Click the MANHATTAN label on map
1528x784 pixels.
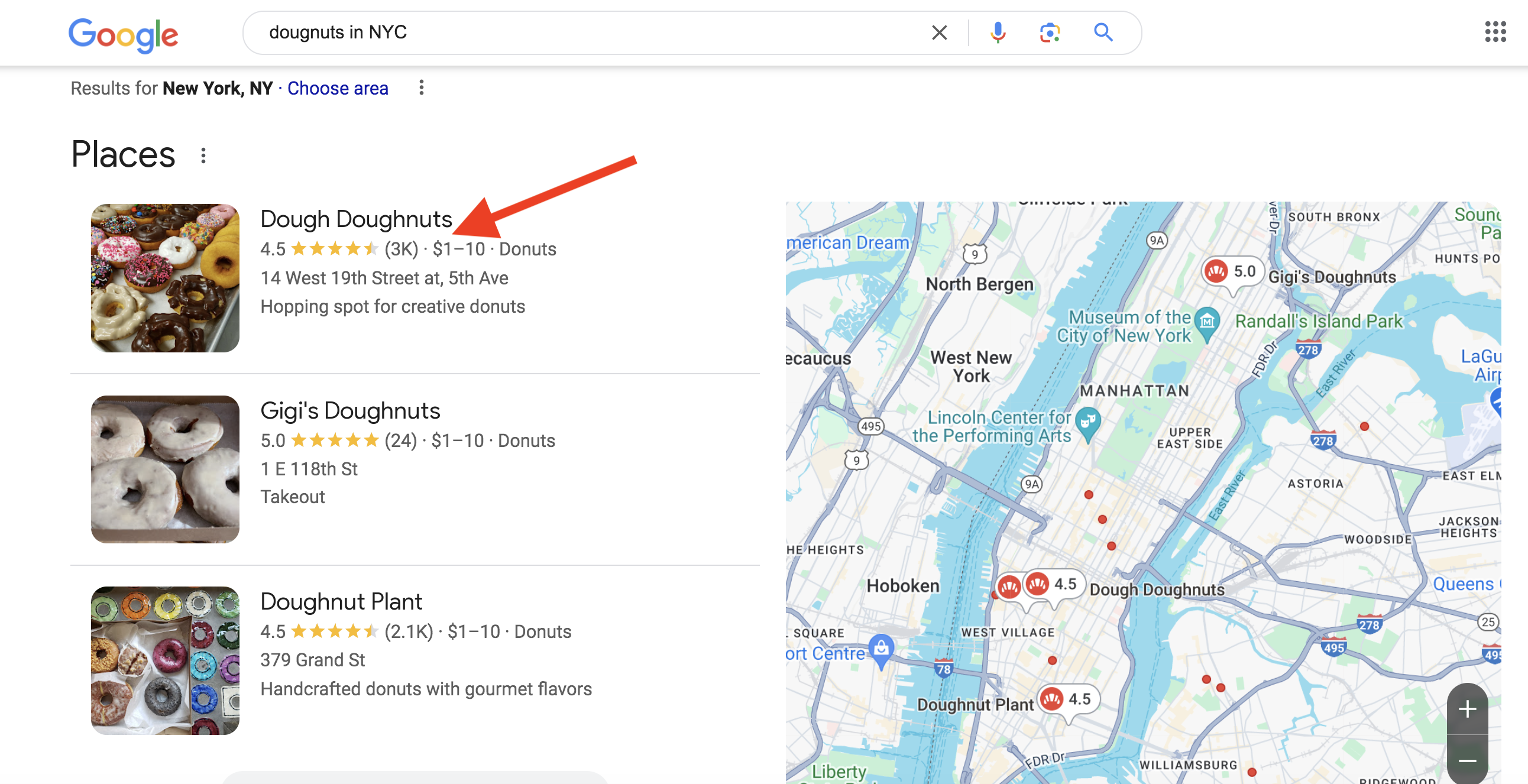point(1134,390)
